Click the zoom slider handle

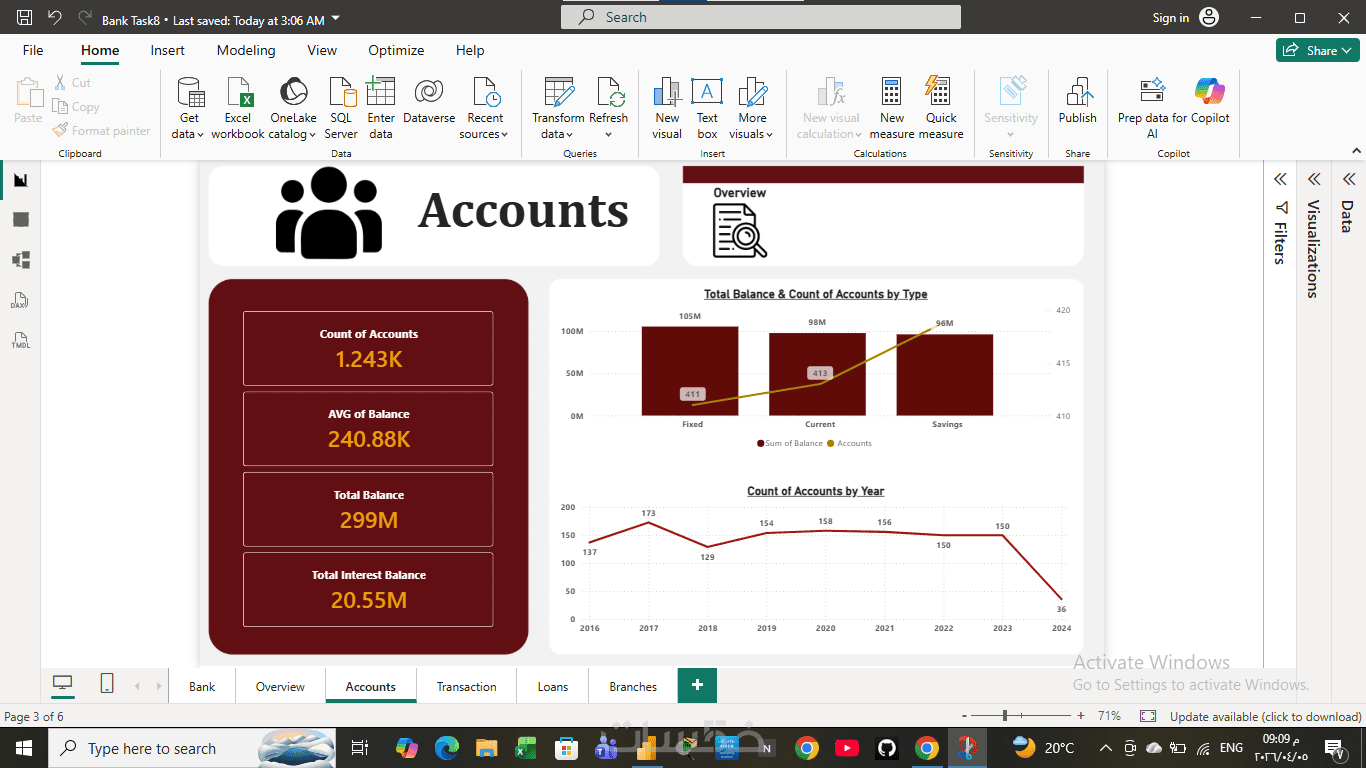click(1005, 716)
